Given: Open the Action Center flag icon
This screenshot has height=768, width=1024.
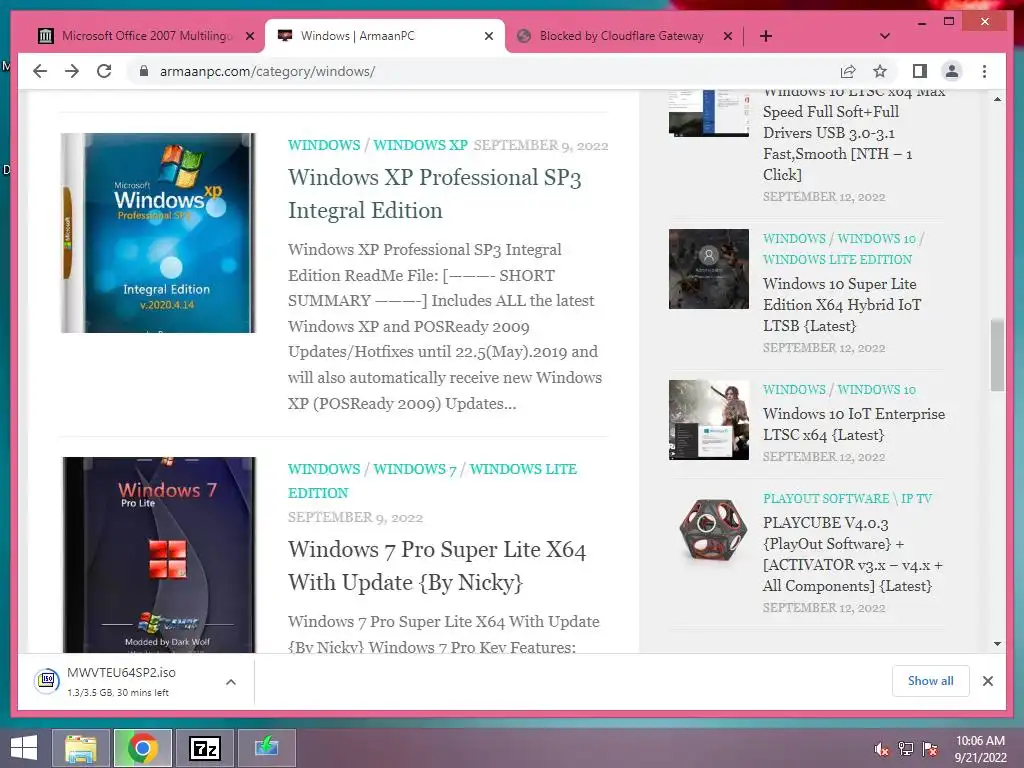Looking at the screenshot, I should [930, 749].
